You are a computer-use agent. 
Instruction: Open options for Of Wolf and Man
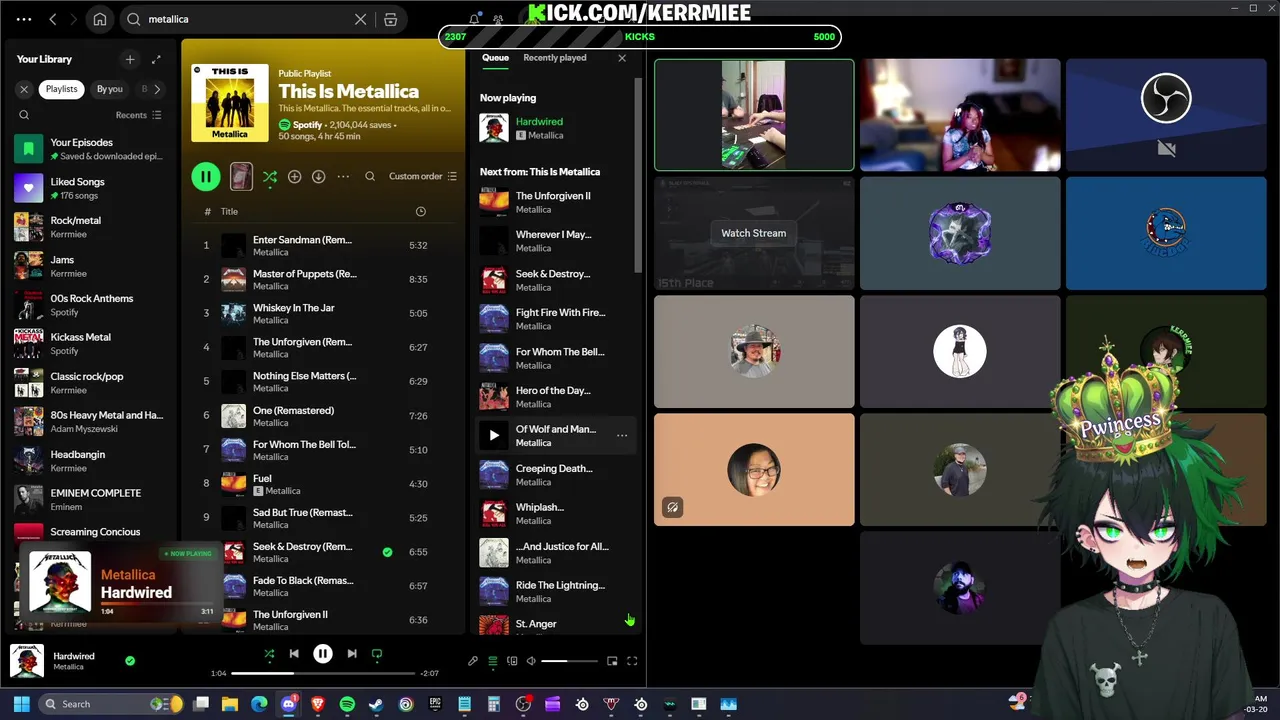pyautogui.click(x=622, y=435)
